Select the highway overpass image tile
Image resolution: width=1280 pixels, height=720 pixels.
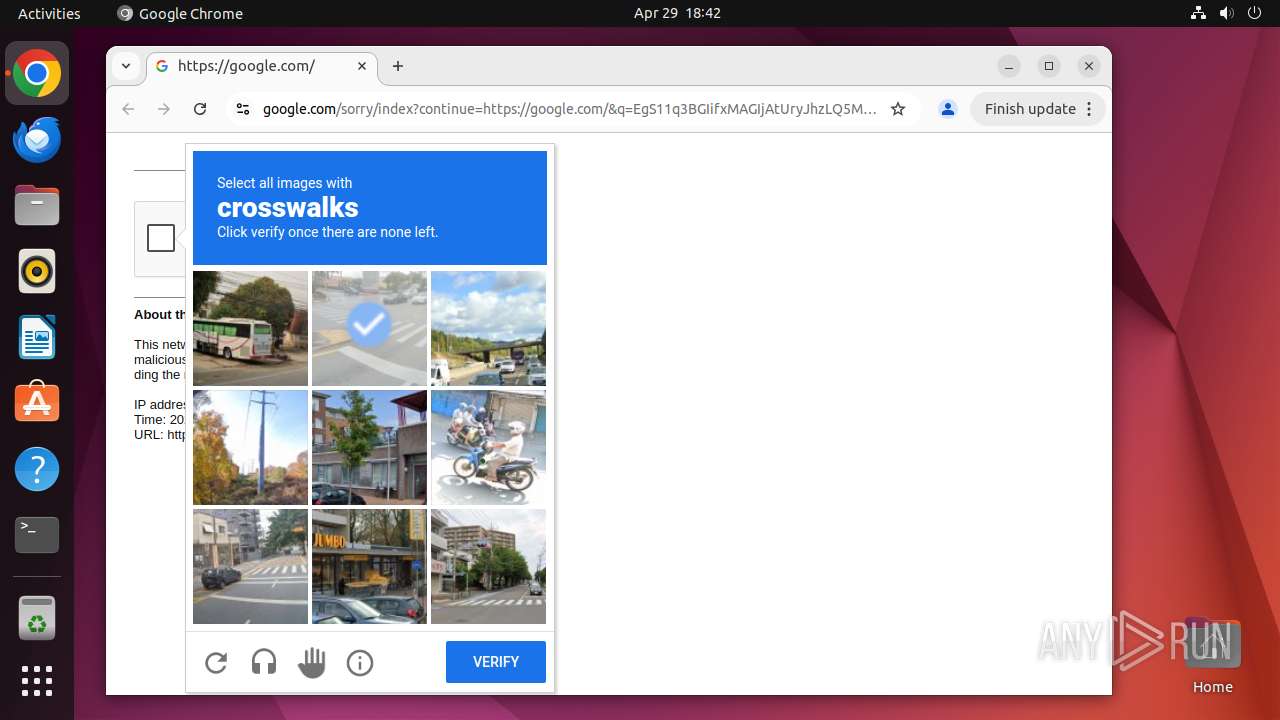click(x=488, y=328)
